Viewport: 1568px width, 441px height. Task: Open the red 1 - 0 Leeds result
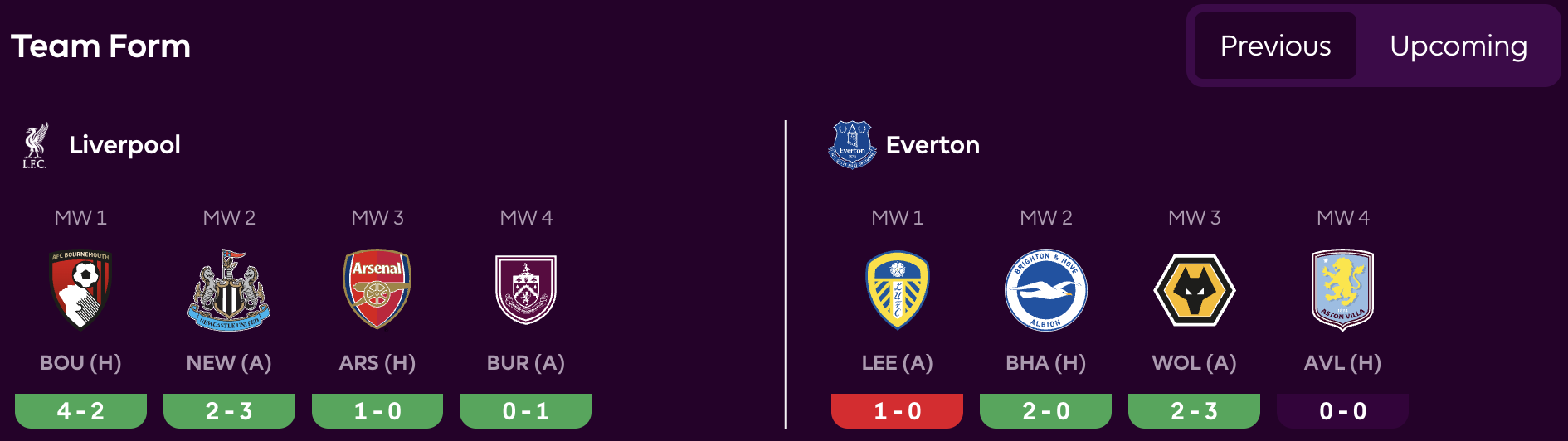tap(897, 411)
